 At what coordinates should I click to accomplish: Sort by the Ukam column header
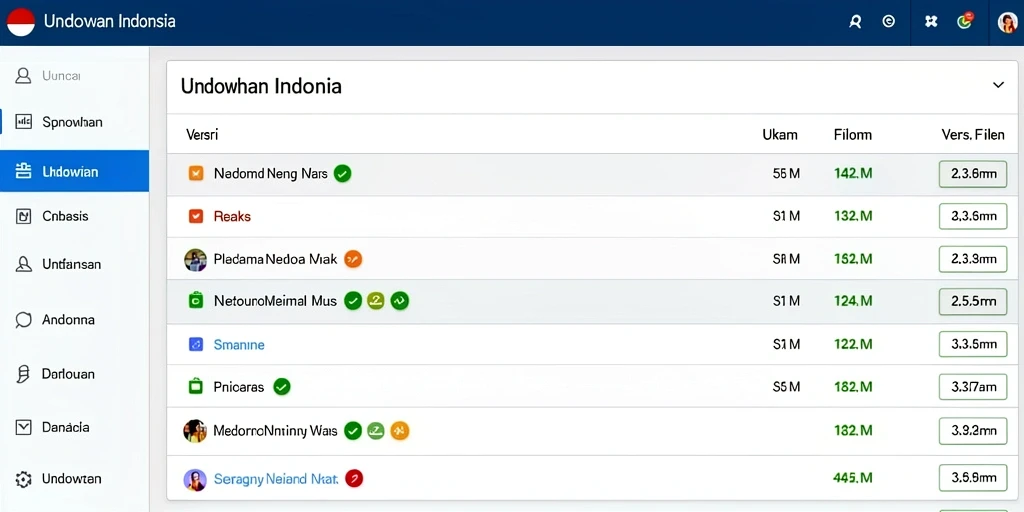[x=780, y=135]
